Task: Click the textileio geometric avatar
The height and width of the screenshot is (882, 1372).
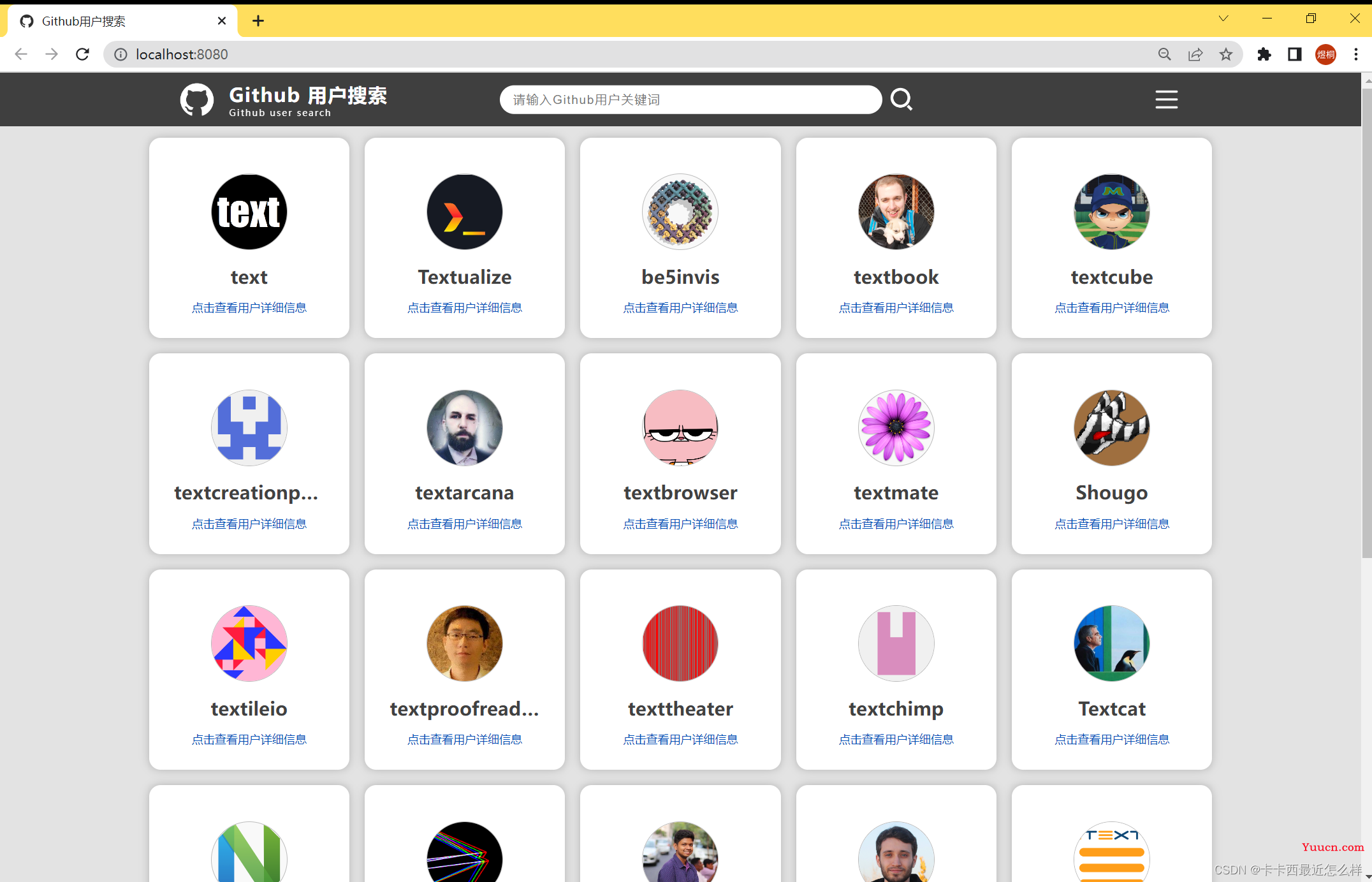Action: (249, 643)
